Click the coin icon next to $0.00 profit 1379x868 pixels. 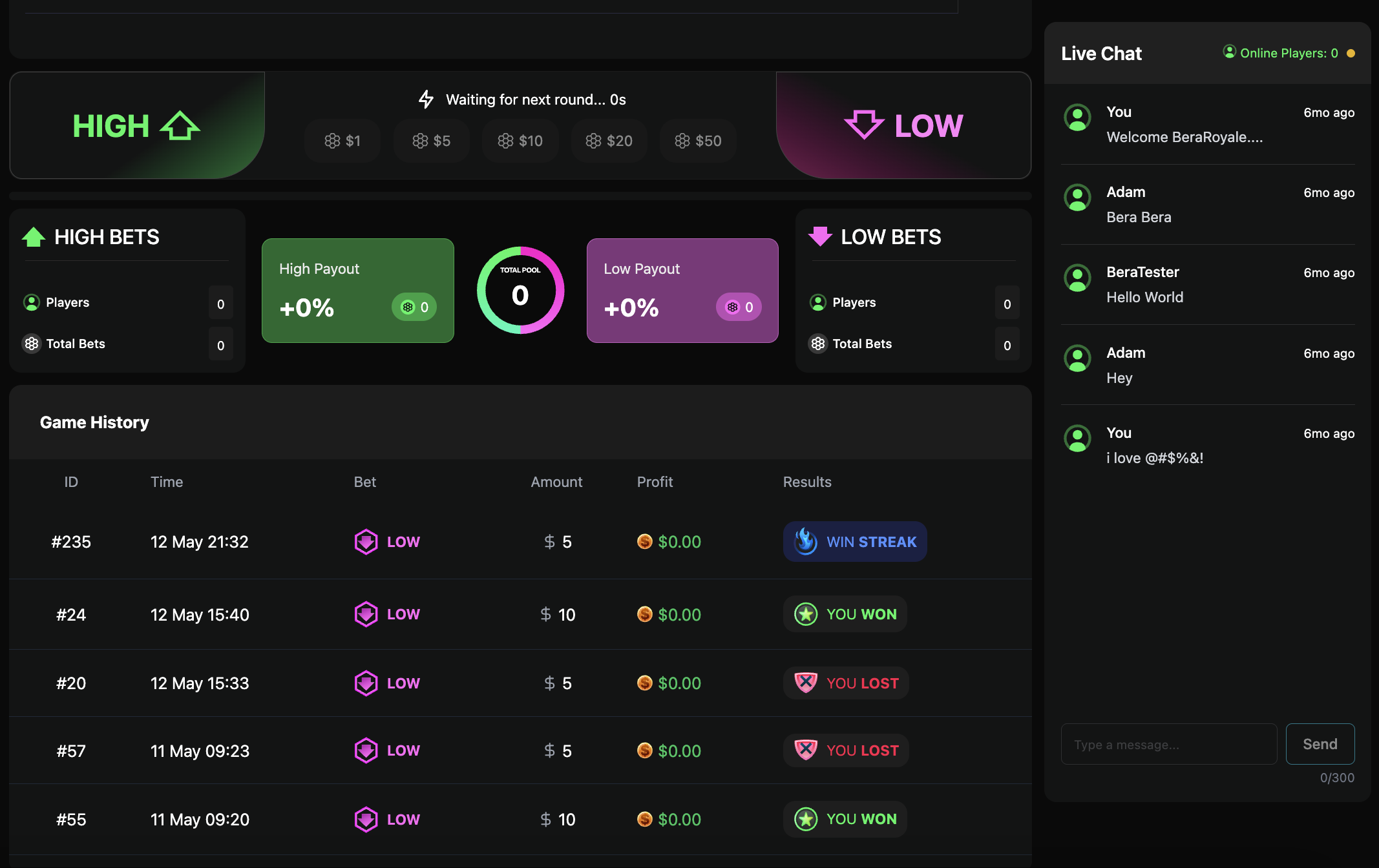pos(644,542)
